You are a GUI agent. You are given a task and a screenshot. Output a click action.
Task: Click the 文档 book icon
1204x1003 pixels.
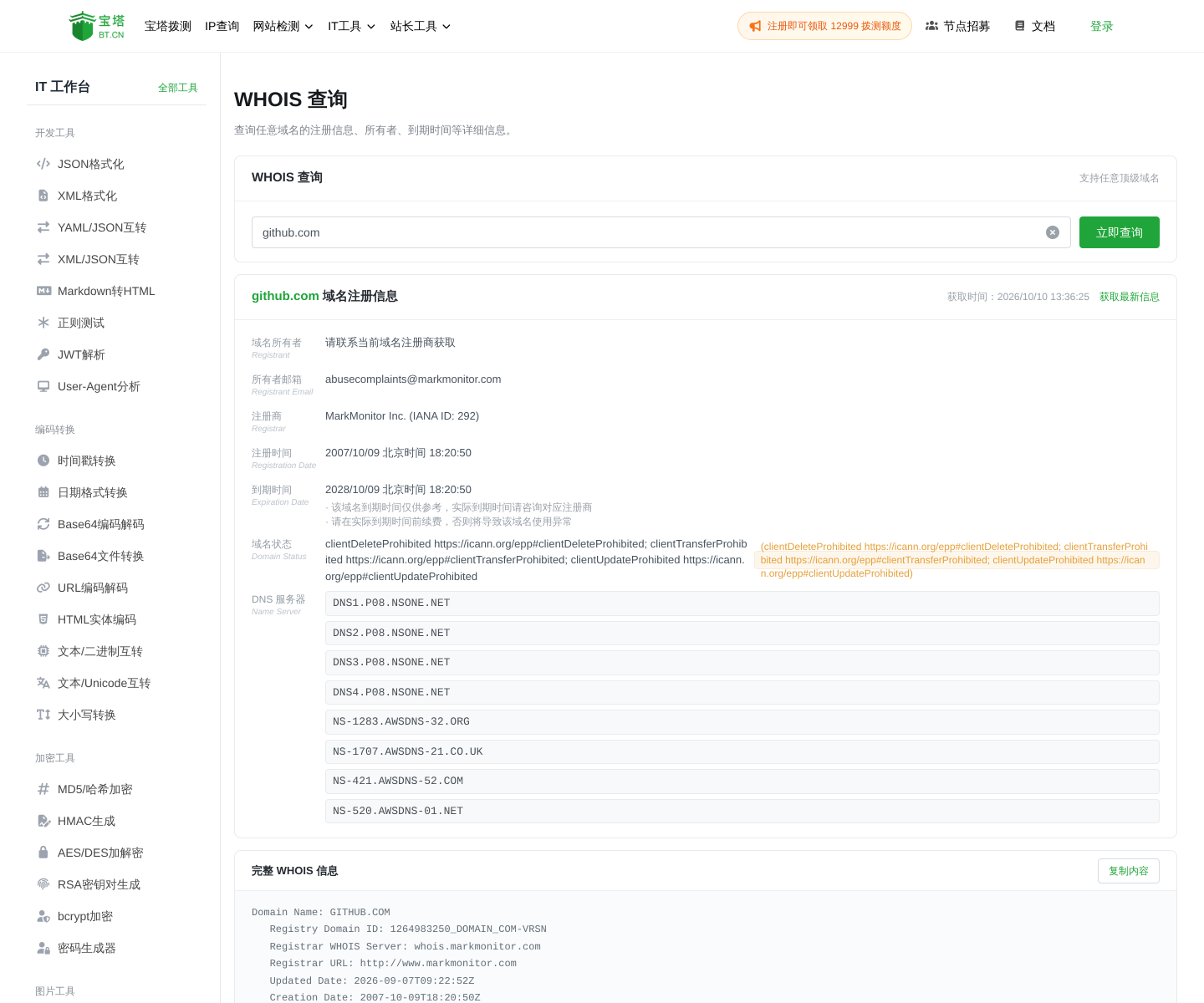pyautogui.click(x=1019, y=26)
